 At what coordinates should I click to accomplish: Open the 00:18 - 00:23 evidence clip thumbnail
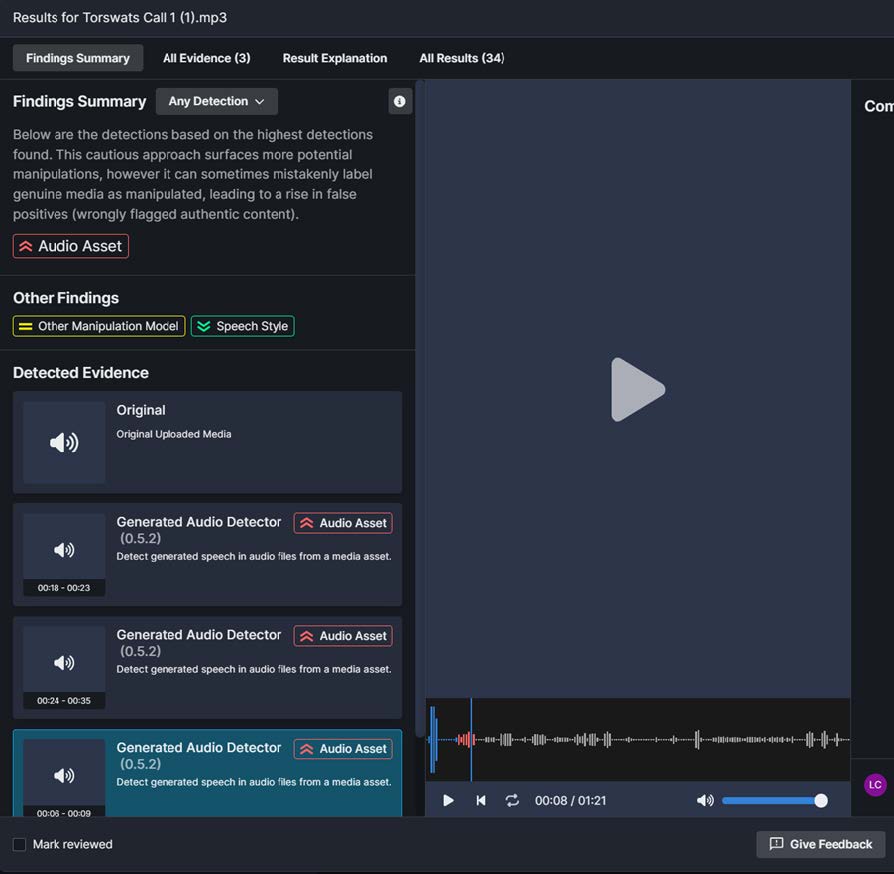[64, 554]
